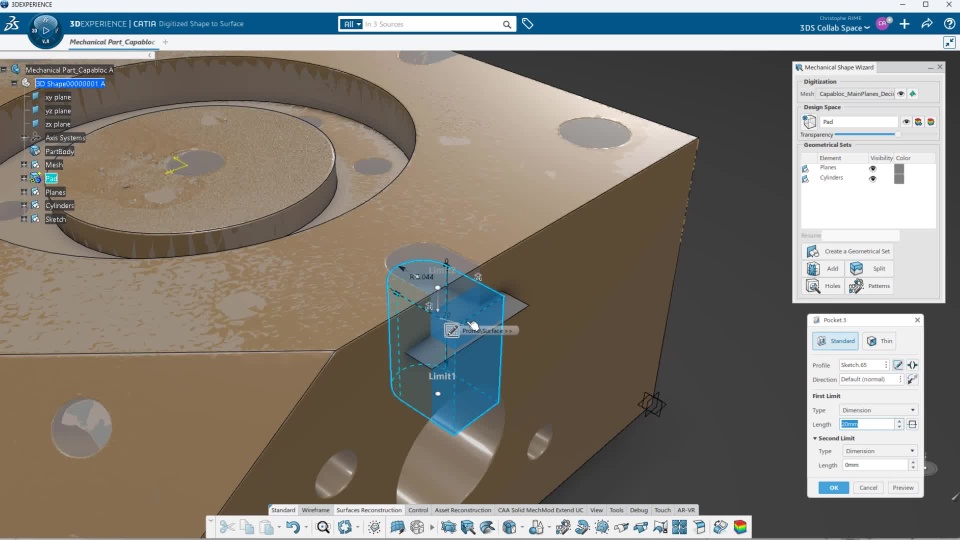Open the Tools tab
The width and height of the screenshot is (960, 540).
[617, 510]
